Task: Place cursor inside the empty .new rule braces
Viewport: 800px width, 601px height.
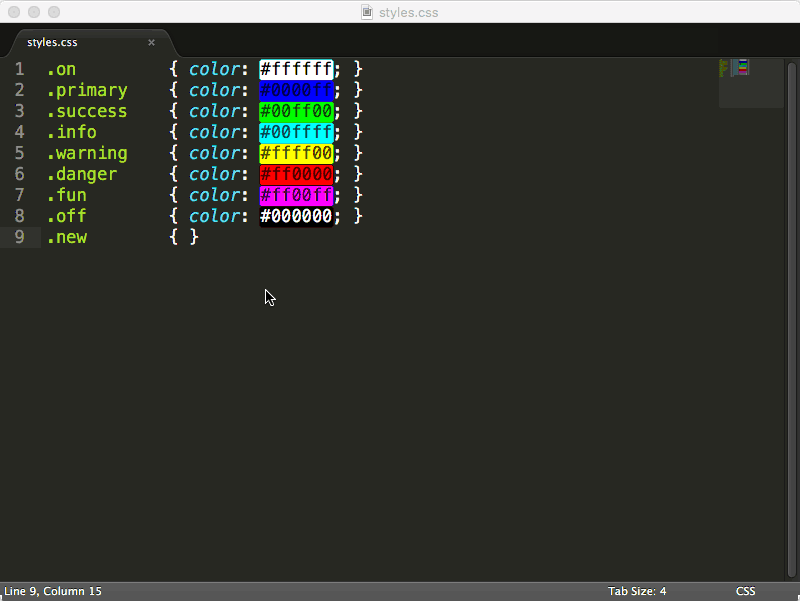Action: tap(185, 236)
